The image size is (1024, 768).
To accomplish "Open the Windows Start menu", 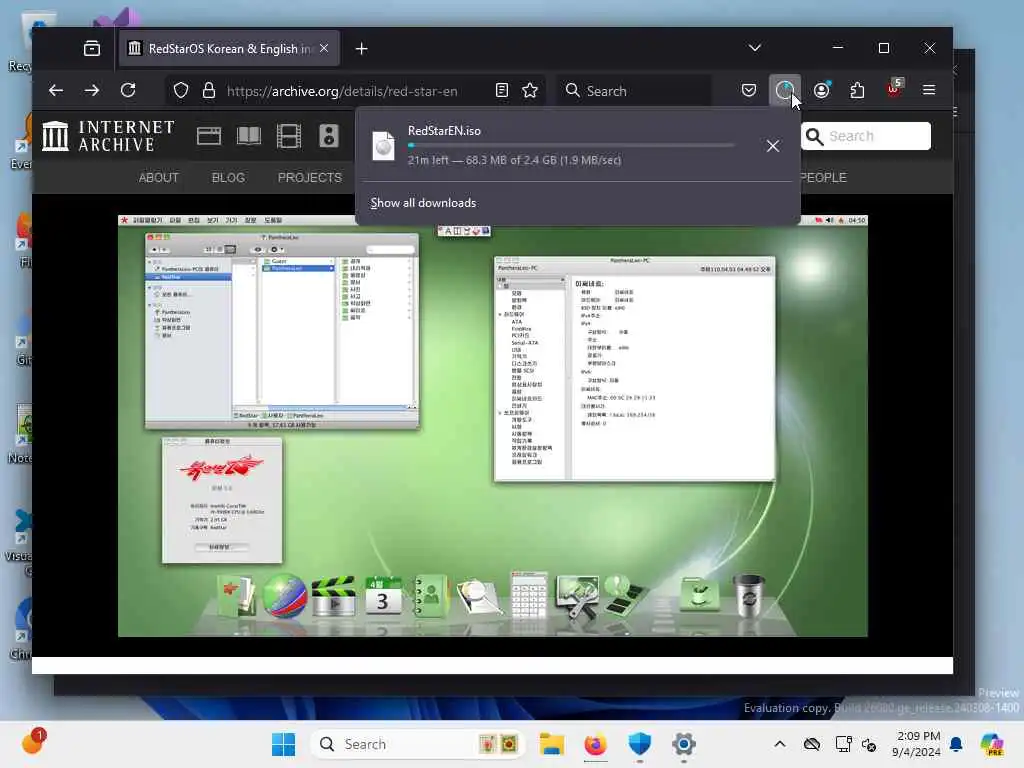I will [283, 744].
